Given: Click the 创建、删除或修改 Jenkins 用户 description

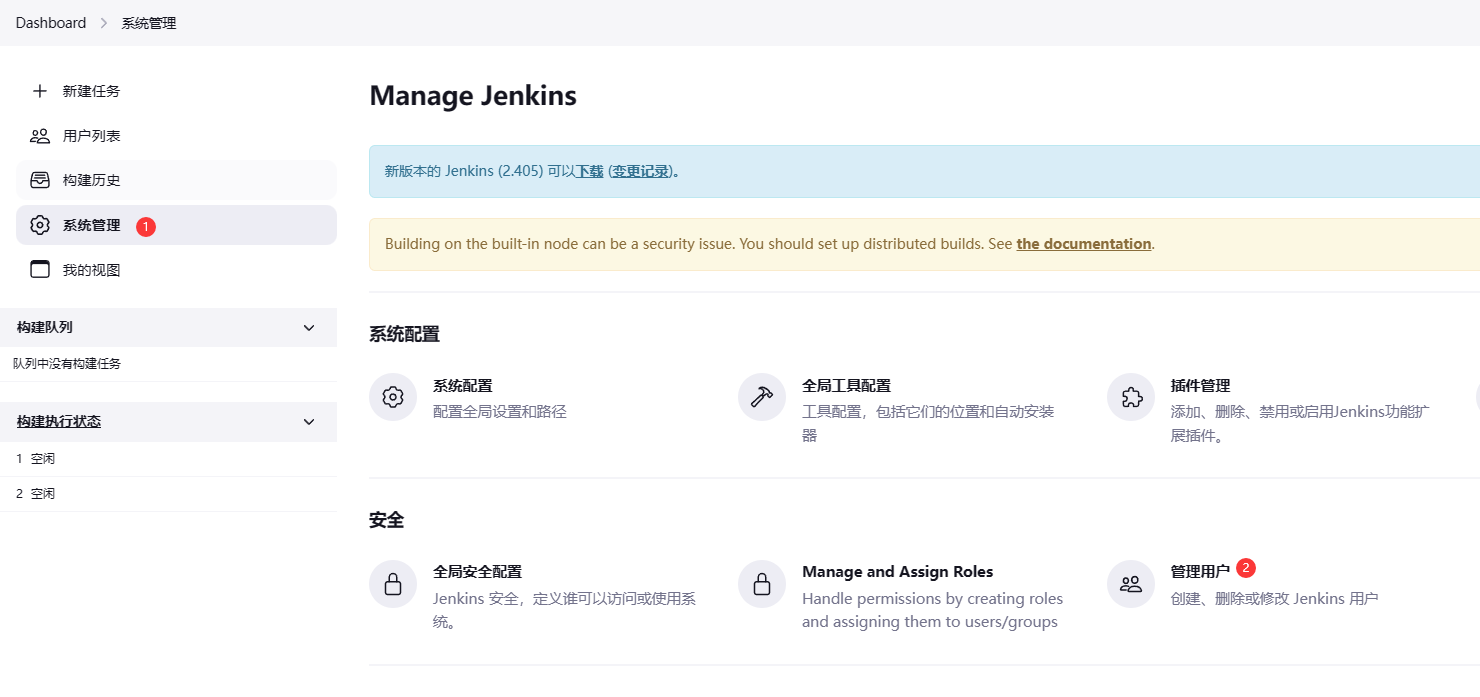Looking at the screenshot, I should coord(1275,599).
